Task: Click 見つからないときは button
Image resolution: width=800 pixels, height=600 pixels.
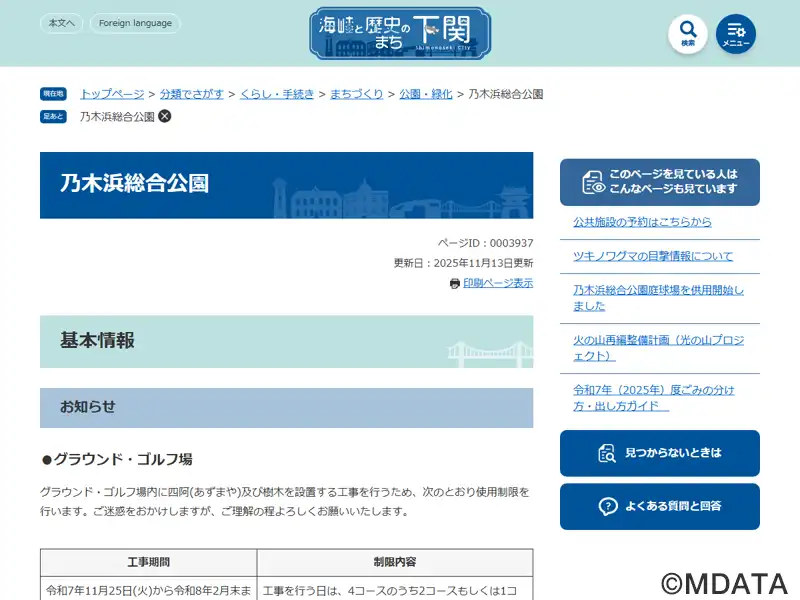Action: (x=660, y=453)
